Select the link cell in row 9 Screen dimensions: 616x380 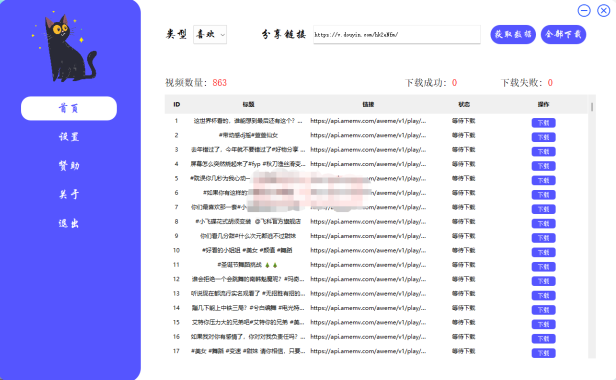click(368, 236)
